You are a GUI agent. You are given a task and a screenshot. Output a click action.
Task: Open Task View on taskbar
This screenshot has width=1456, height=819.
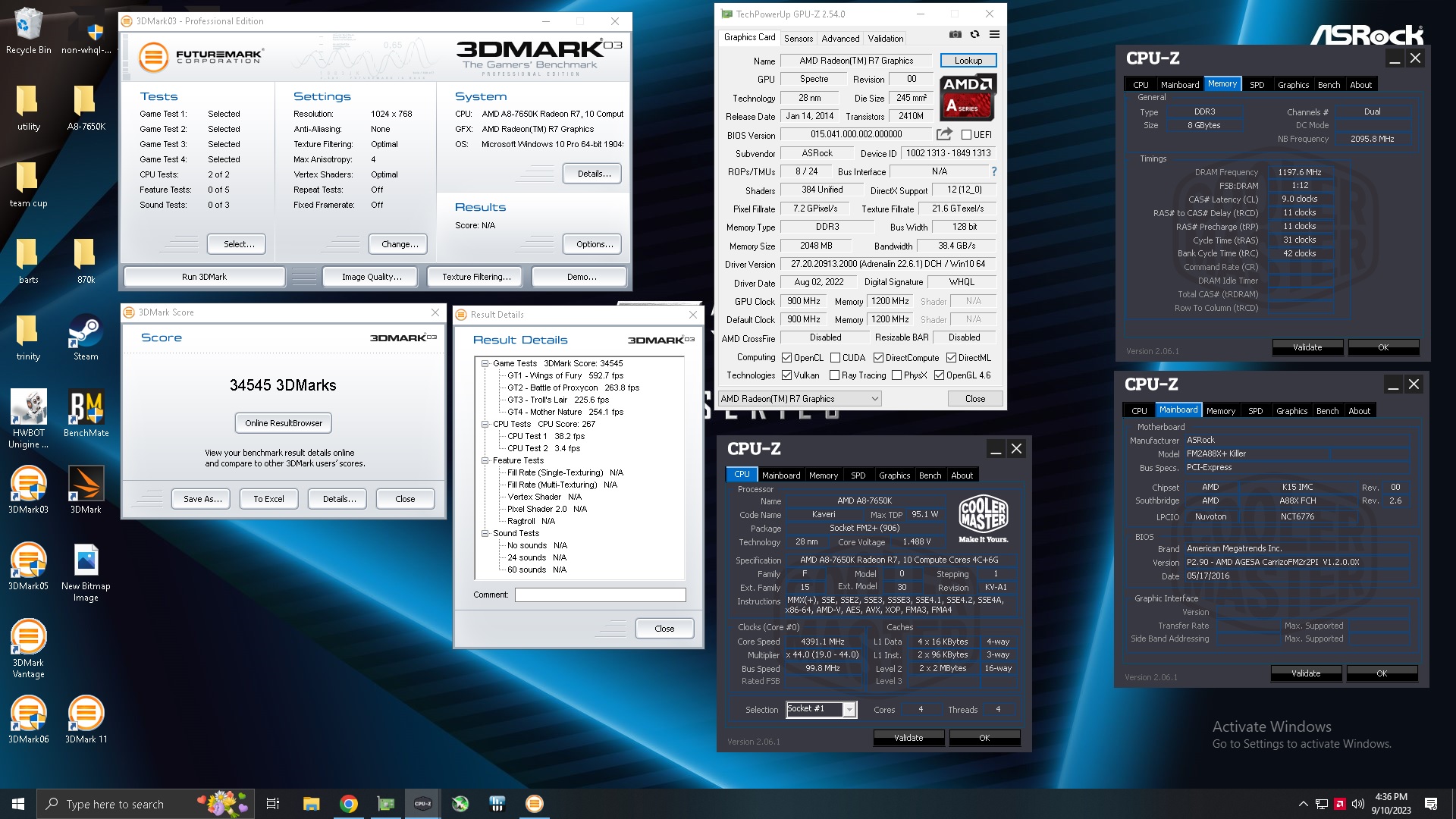pyautogui.click(x=273, y=804)
